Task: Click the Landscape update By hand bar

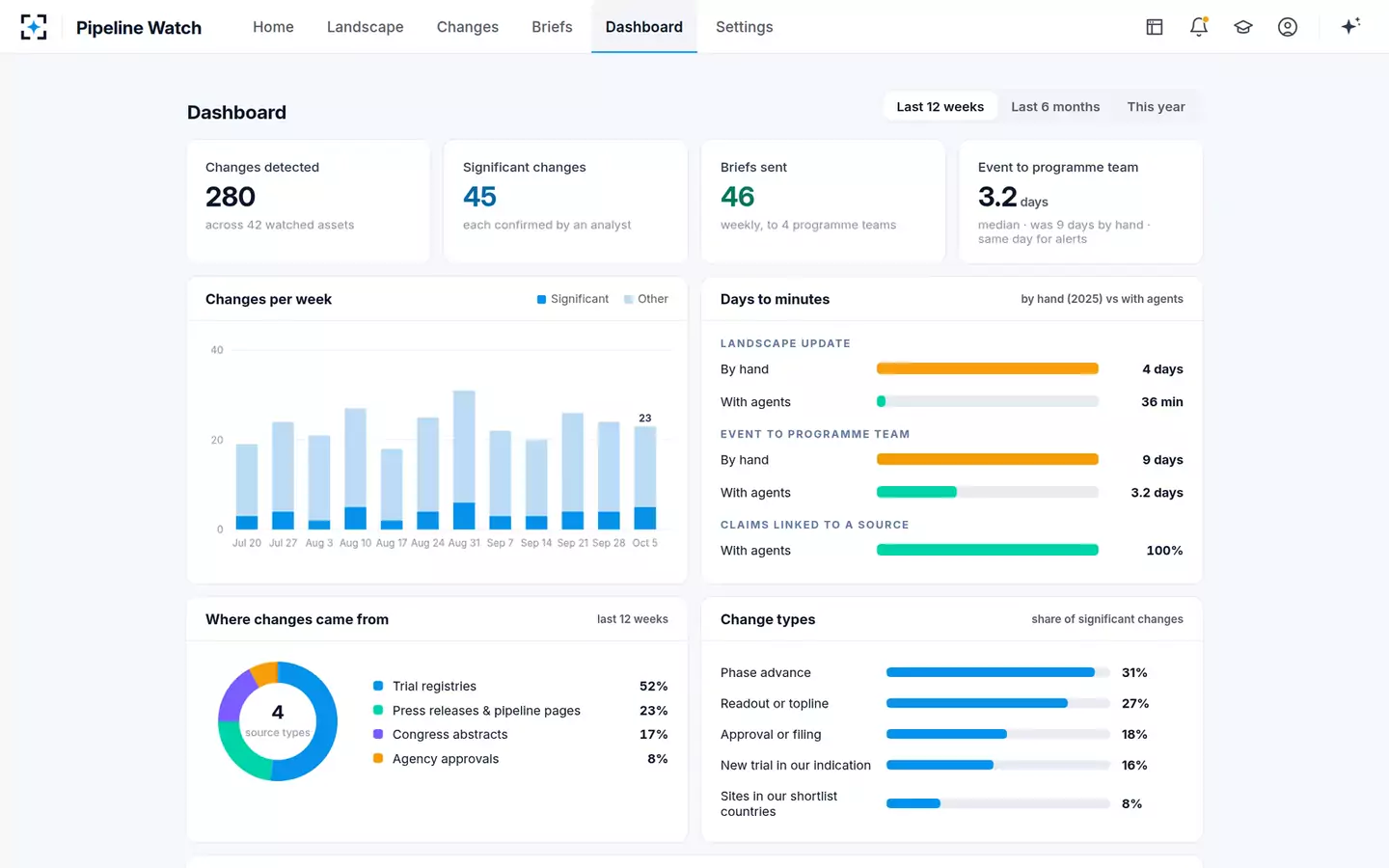Action: [x=988, y=368]
